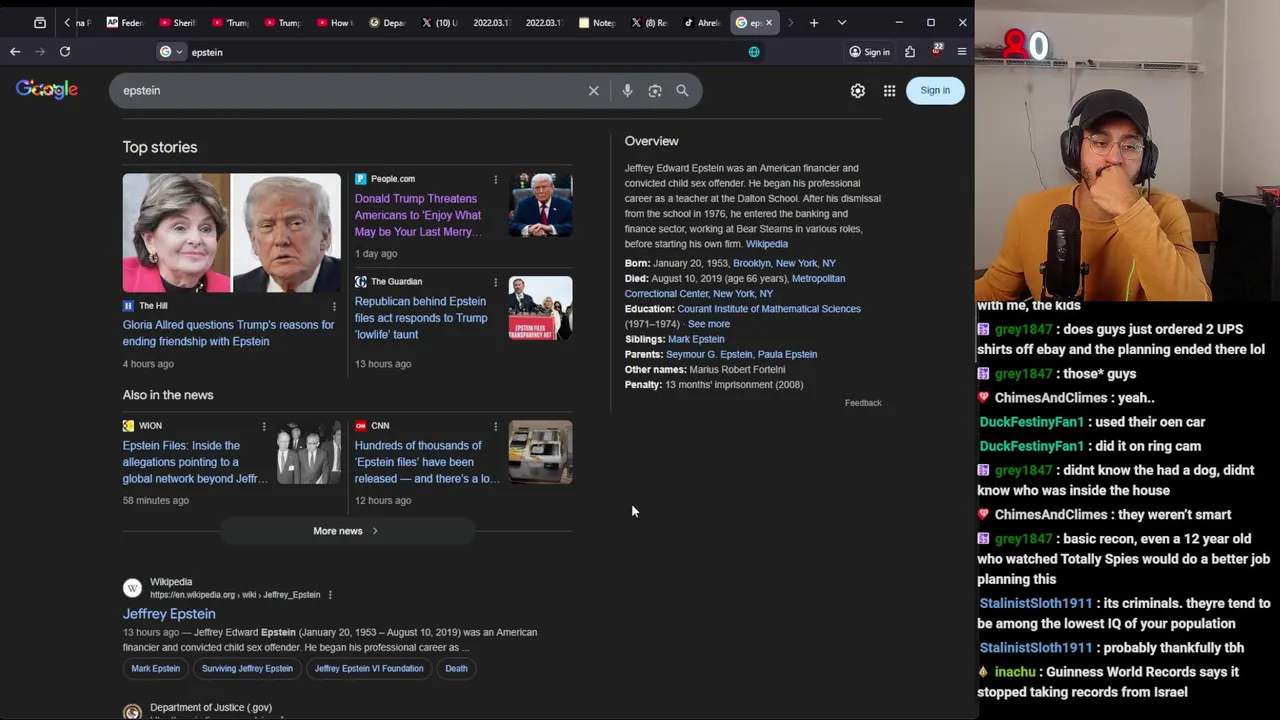Screen dimensions: 1280x720
Task: Open the Google apps grid
Action: 889,91
